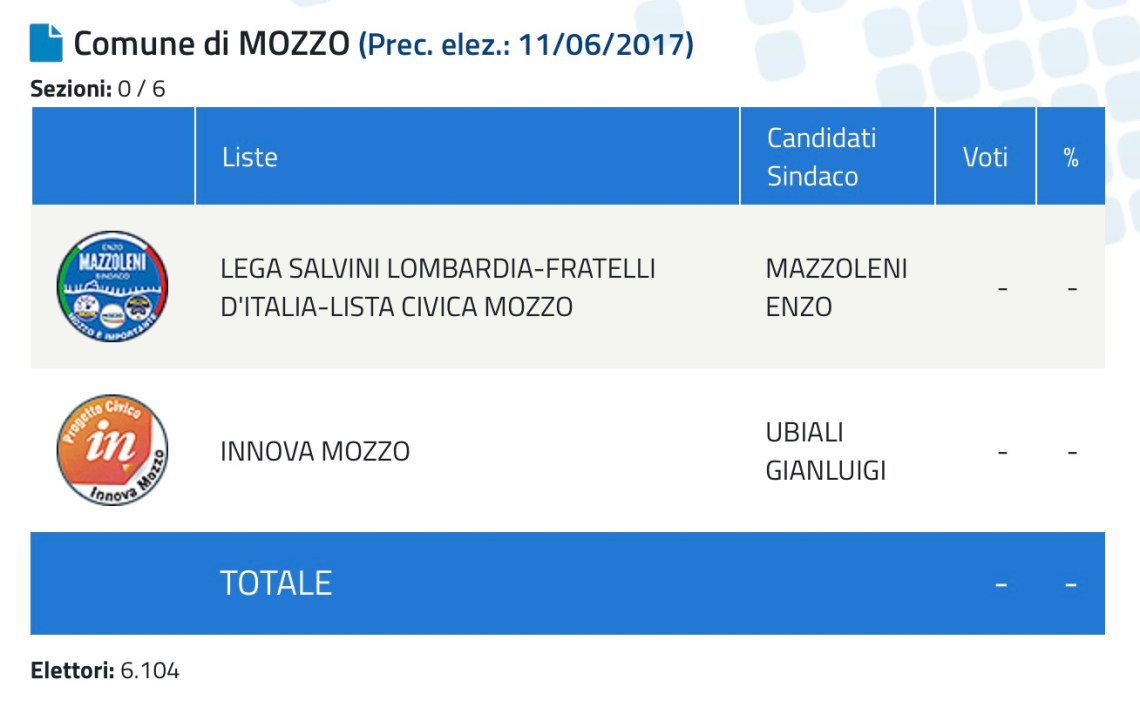Click the percentage cell for Mazzoleni Enzo
The width and height of the screenshot is (1140, 714).
(x=1071, y=288)
